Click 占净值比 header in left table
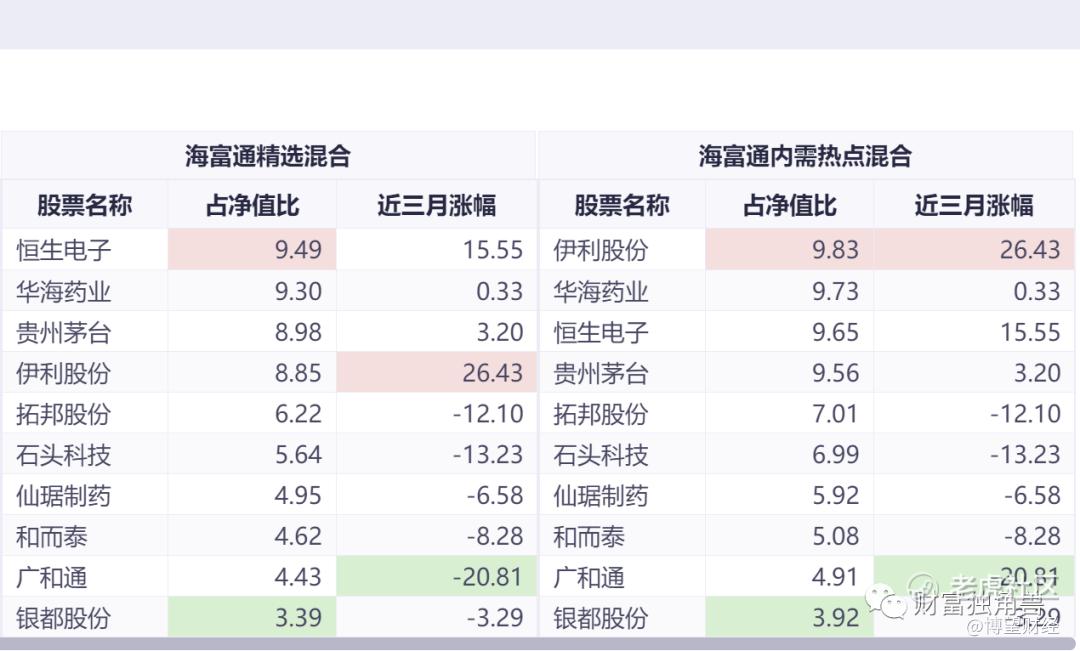The image size is (1080, 651). click(x=252, y=206)
